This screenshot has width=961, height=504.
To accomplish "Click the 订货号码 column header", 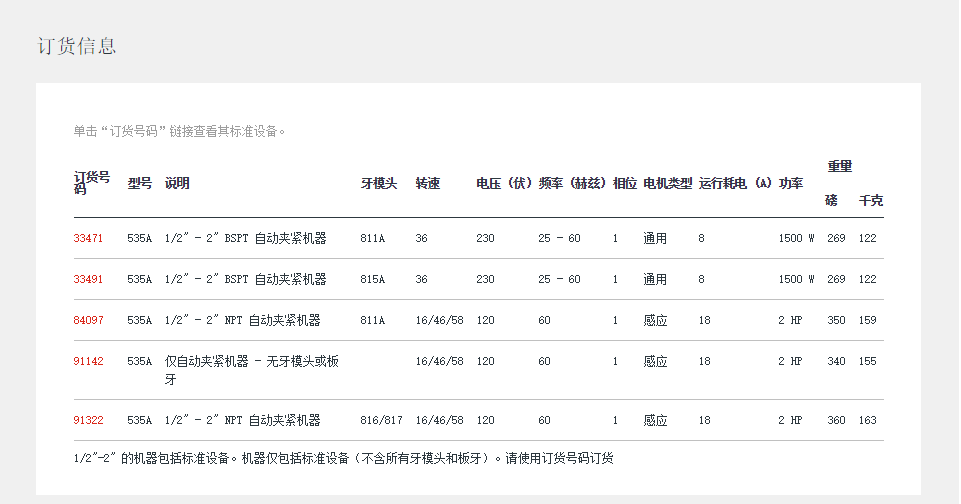I will point(92,182).
